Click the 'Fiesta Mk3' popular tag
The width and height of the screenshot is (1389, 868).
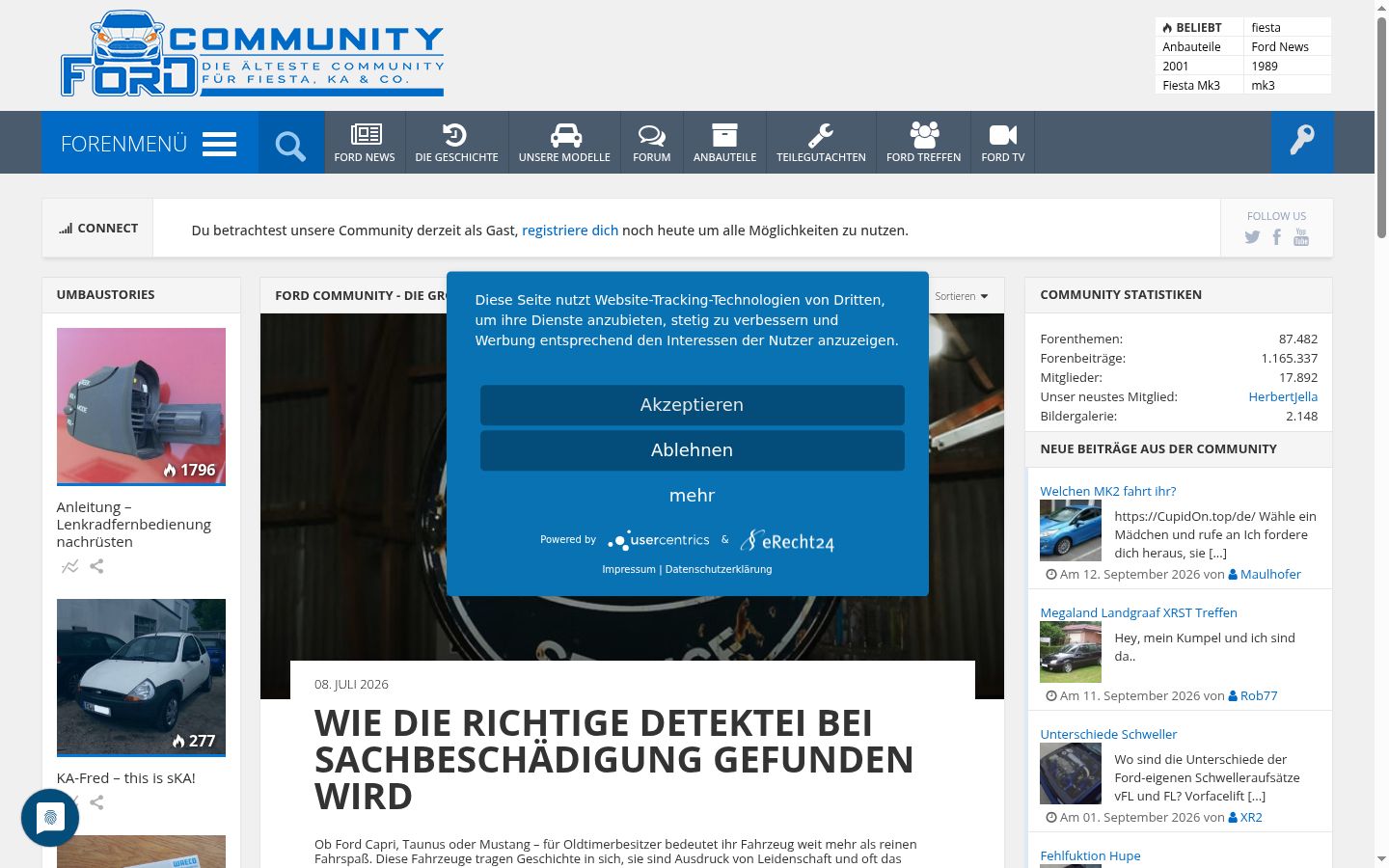[1191, 85]
